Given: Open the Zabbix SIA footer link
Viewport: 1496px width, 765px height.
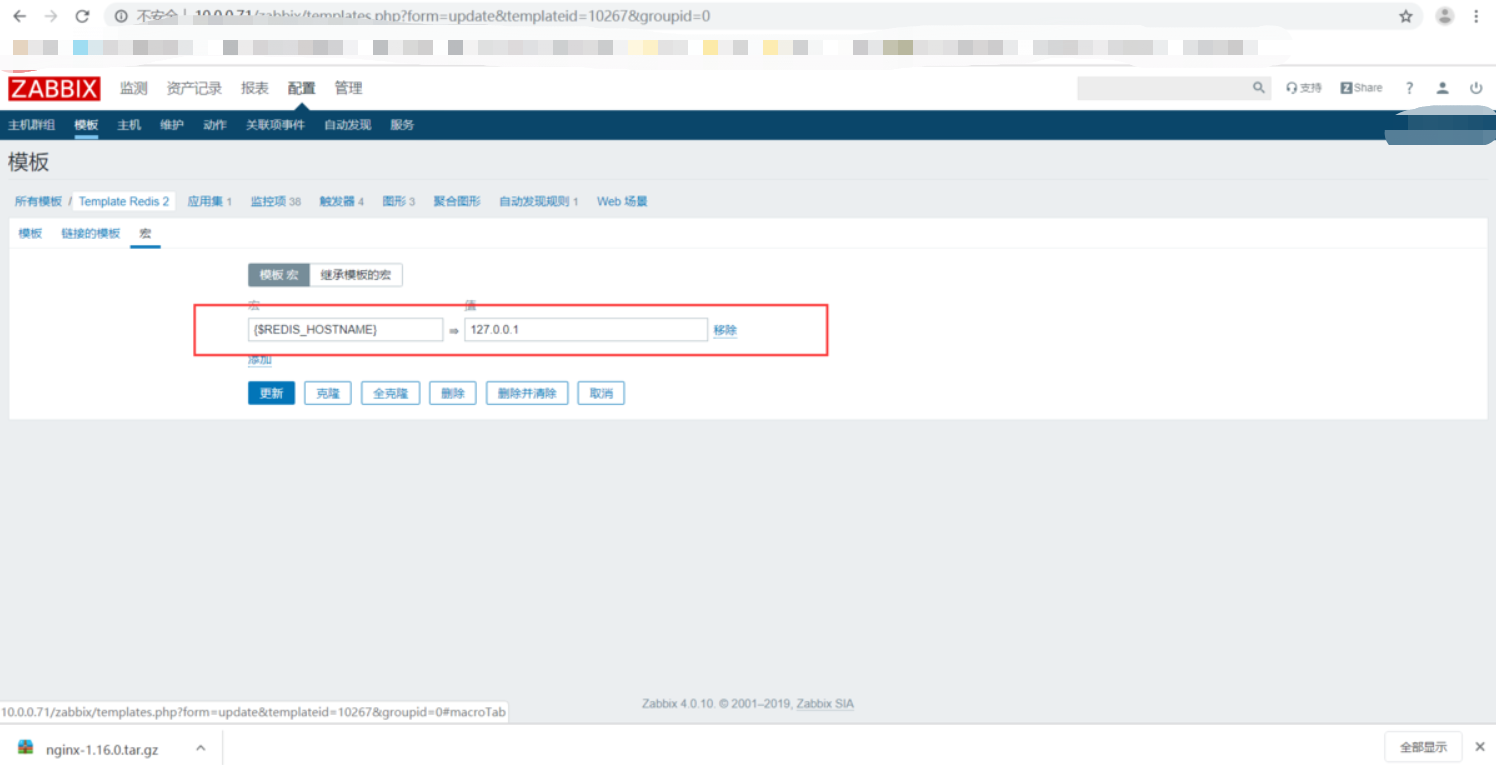Looking at the screenshot, I should (x=825, y=704).
